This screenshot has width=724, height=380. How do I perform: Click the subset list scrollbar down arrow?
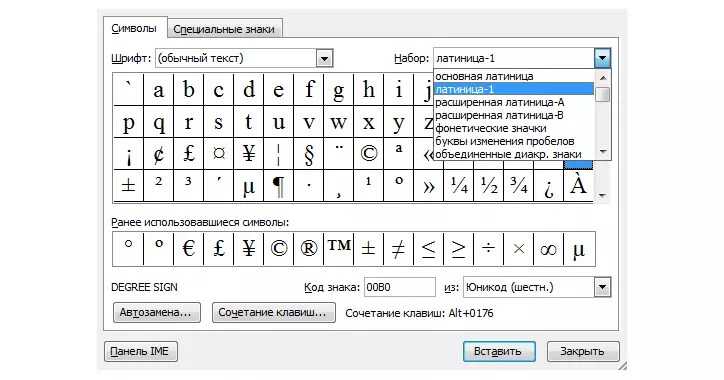coord(603,152)
